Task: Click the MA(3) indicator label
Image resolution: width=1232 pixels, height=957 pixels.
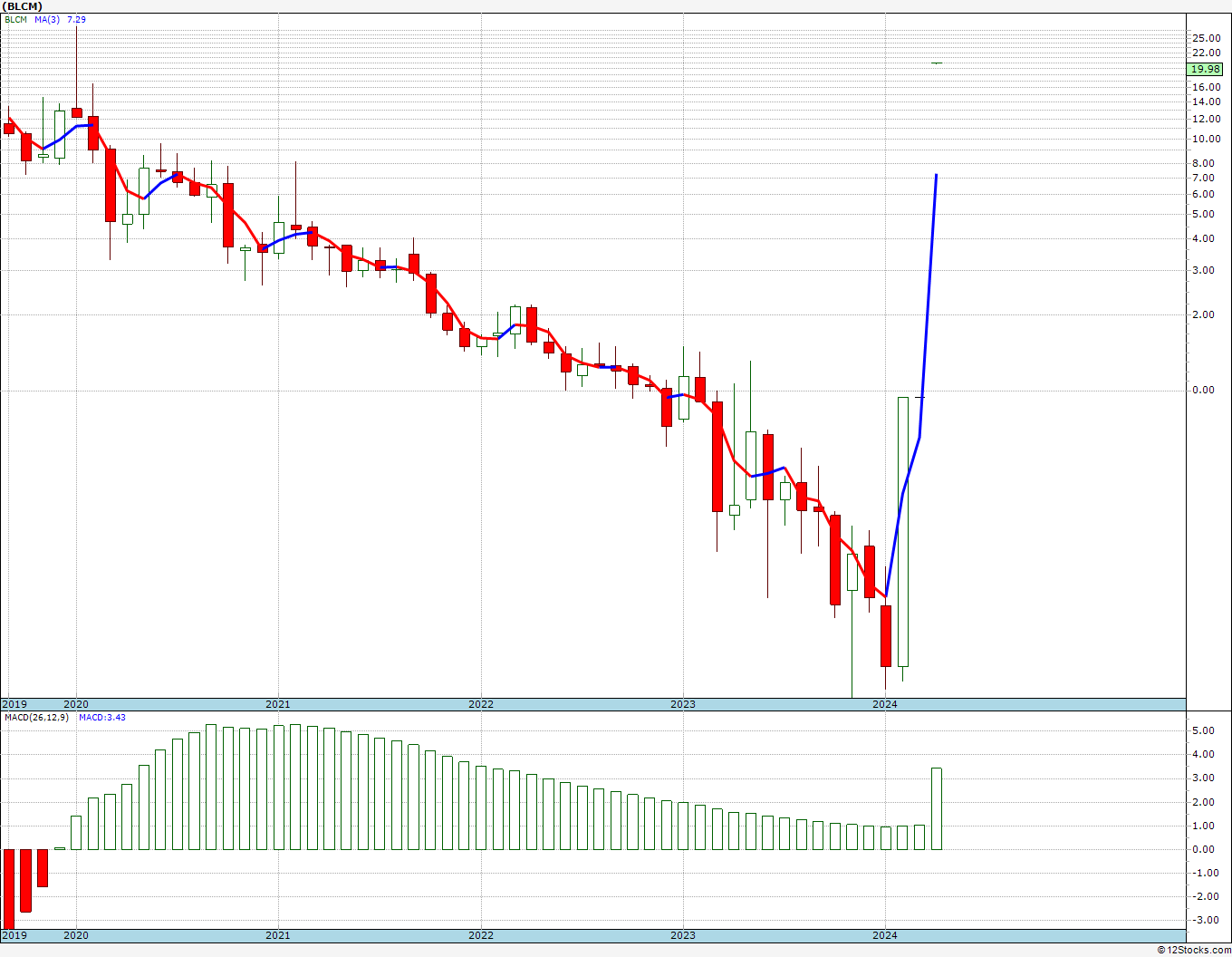Action: click(x=46, y=19)
